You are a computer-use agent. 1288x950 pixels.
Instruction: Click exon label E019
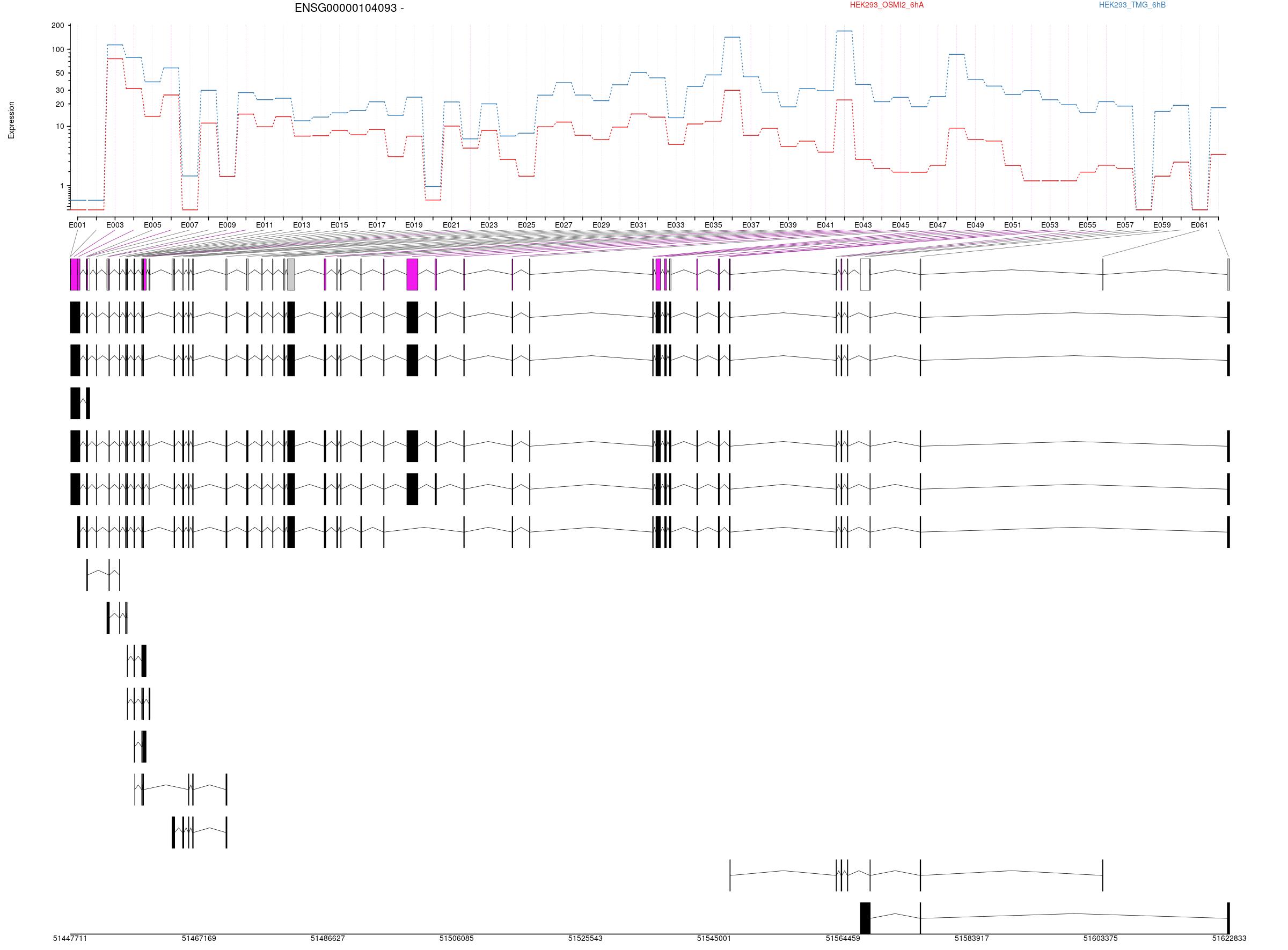pos(414,225)
